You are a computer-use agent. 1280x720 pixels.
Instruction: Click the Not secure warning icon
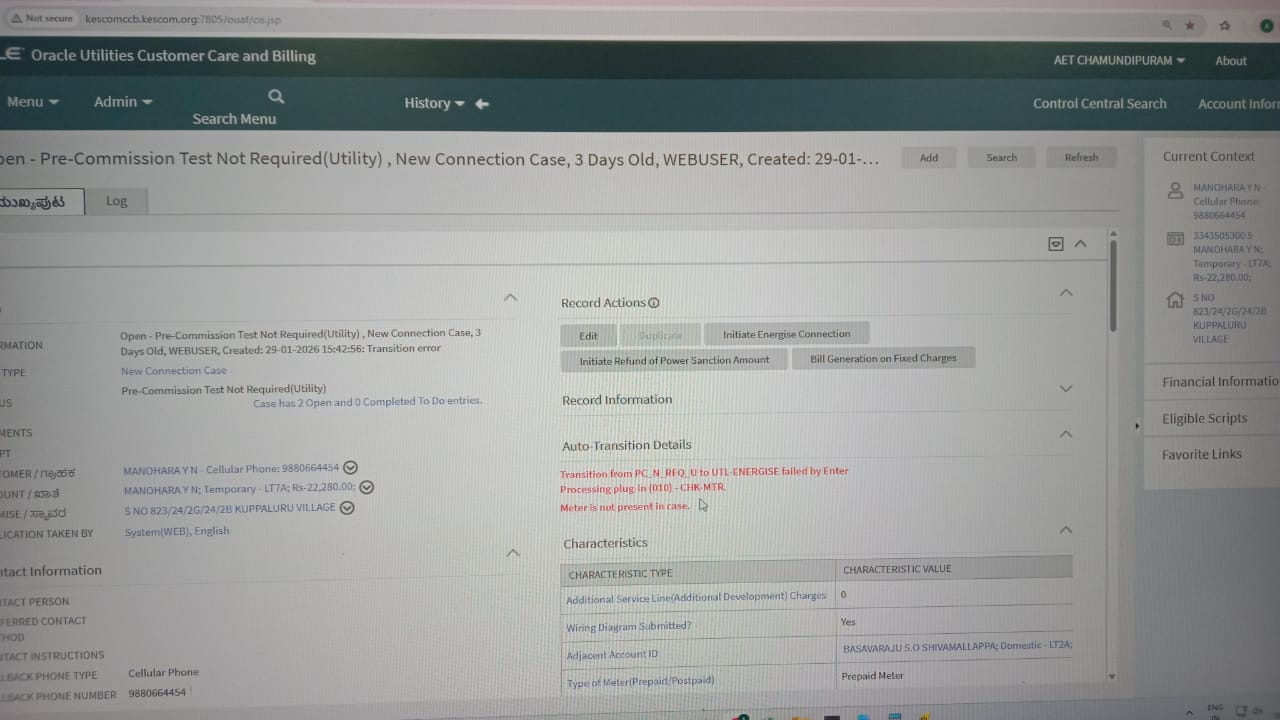pyautogui.click(x=15, y=18)
